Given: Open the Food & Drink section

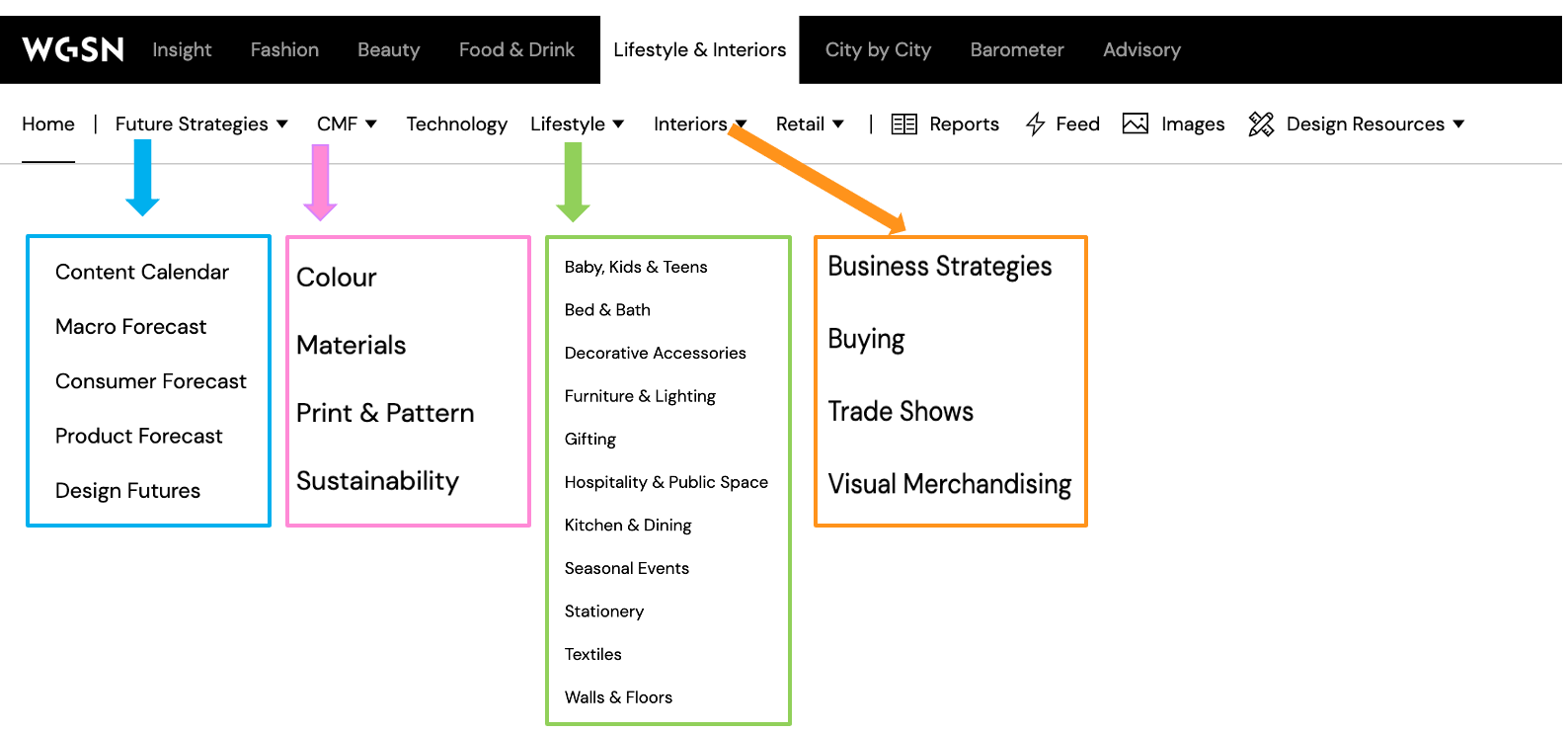Looking at the screenshot, I should [516, 49].
